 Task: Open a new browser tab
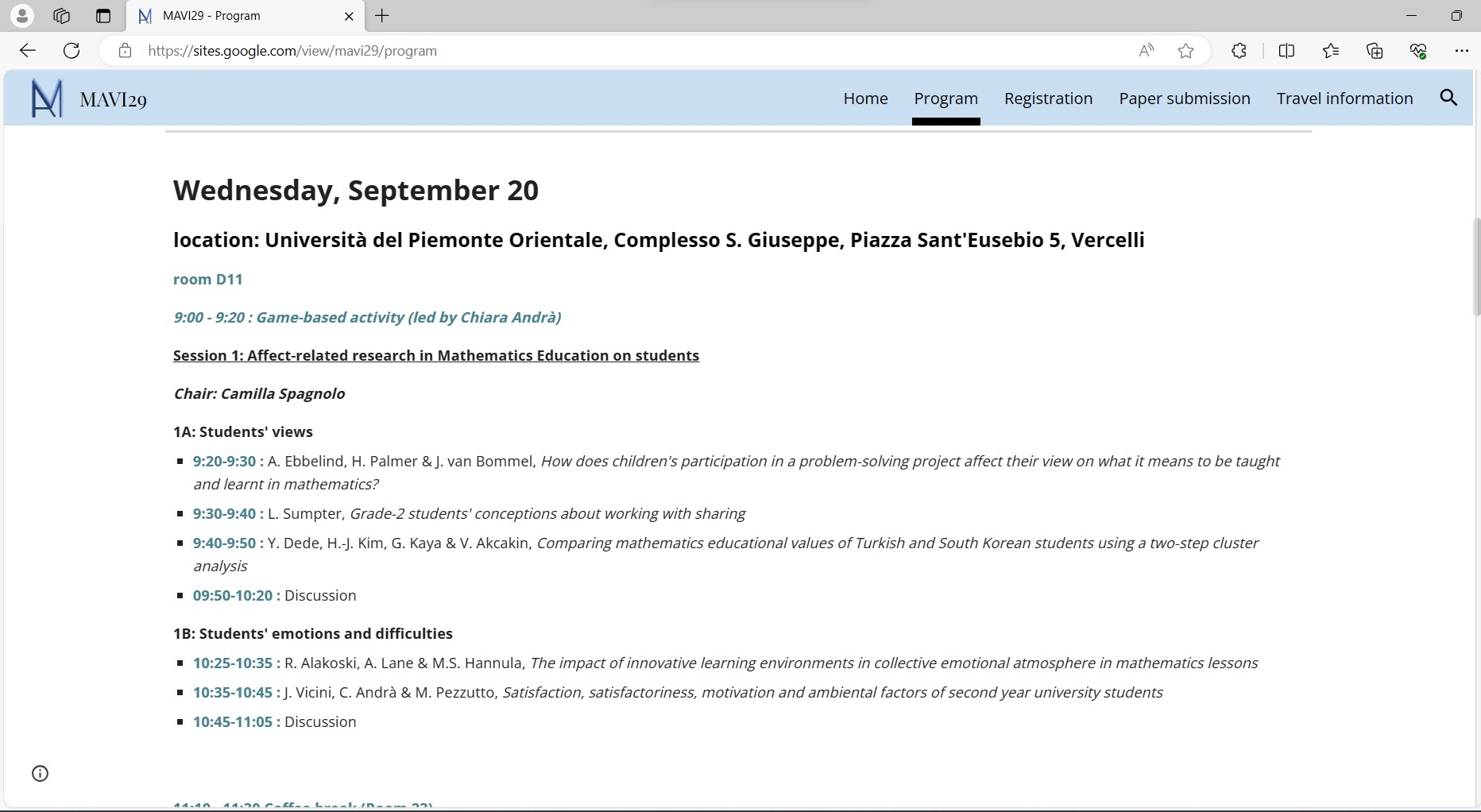point(382,16)
